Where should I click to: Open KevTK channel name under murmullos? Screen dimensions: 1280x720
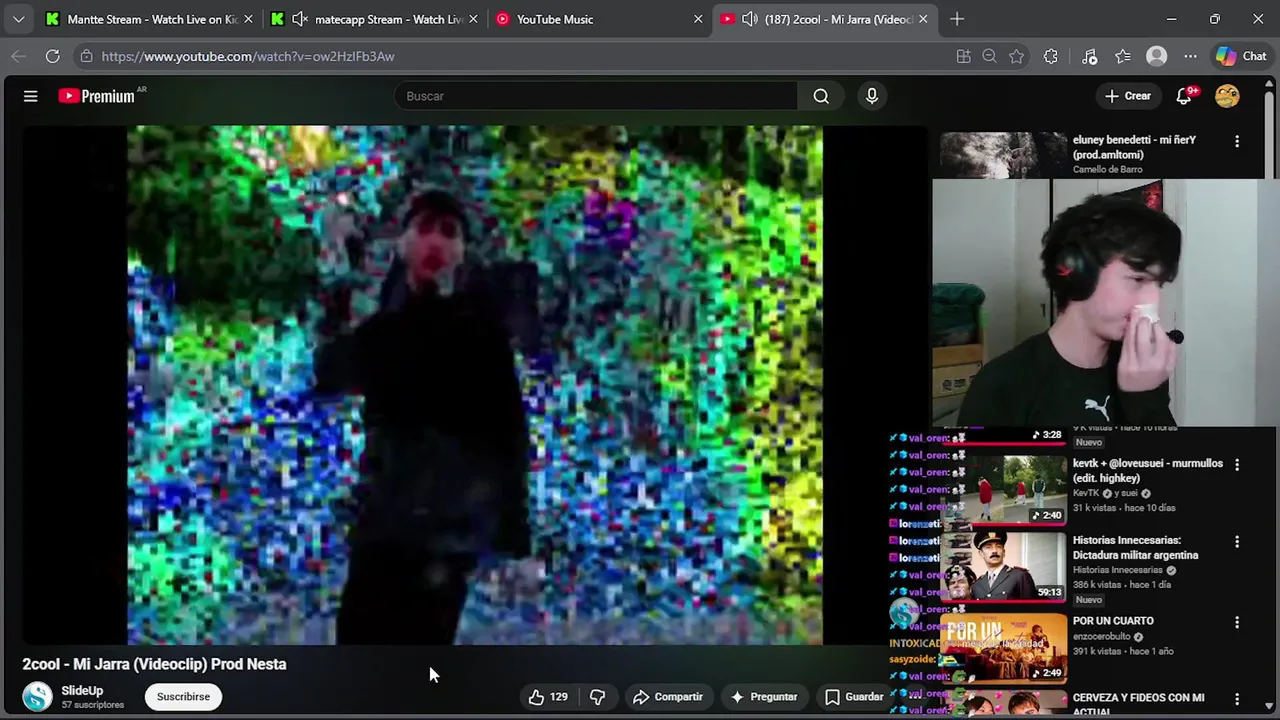(1088, 493)
